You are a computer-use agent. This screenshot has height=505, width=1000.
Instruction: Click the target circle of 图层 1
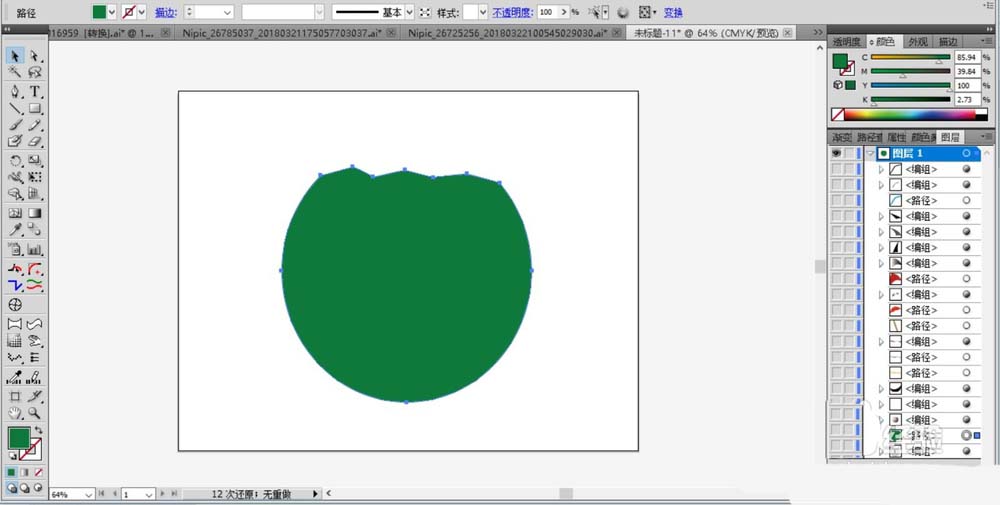coord(967,154)
